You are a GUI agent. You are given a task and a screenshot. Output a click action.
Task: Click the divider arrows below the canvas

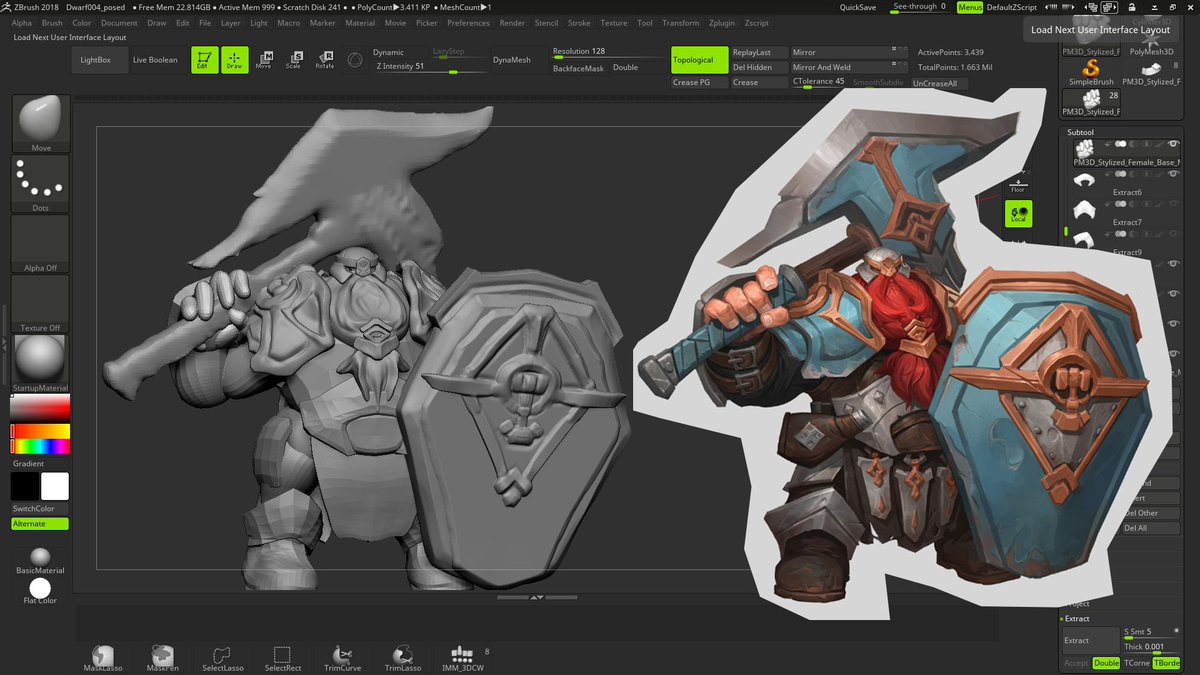(537, 597)
